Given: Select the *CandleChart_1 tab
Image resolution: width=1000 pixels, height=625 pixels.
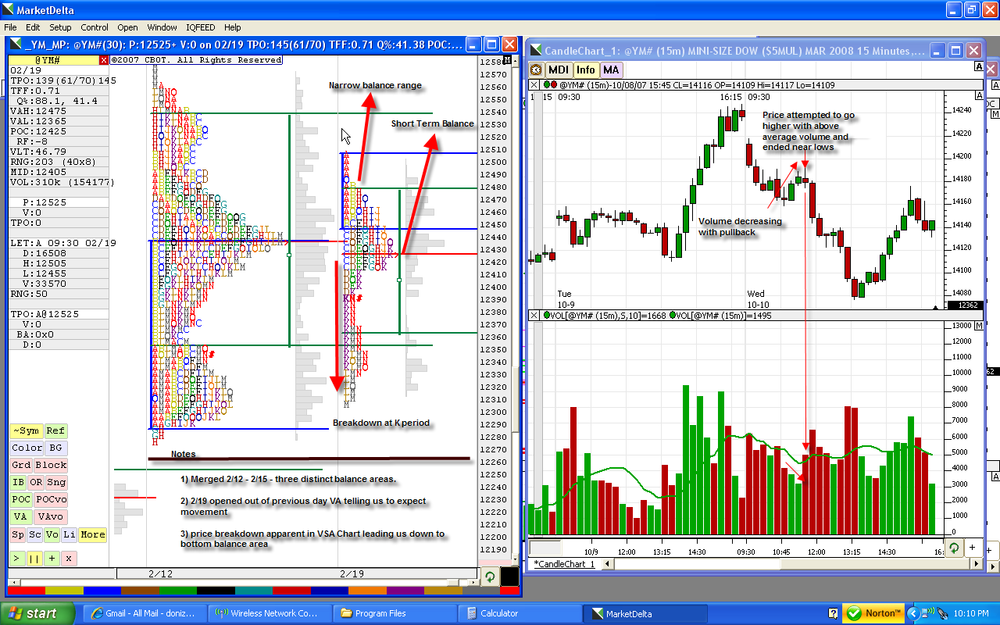Looking at the screenshot, I should [564, 564].
